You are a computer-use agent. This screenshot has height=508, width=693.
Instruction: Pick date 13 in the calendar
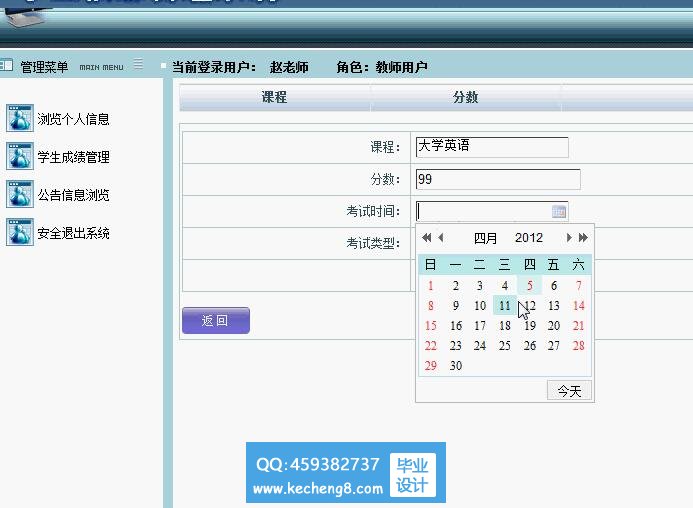pyautogui.click(x=554, y=306)
